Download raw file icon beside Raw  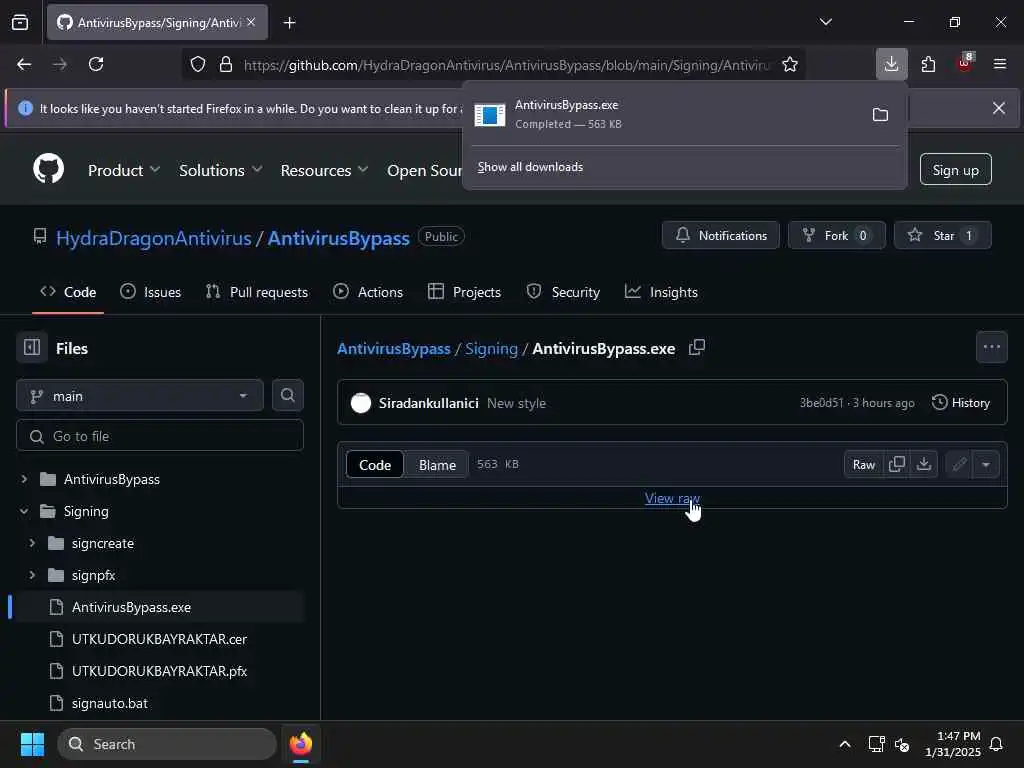923,464
